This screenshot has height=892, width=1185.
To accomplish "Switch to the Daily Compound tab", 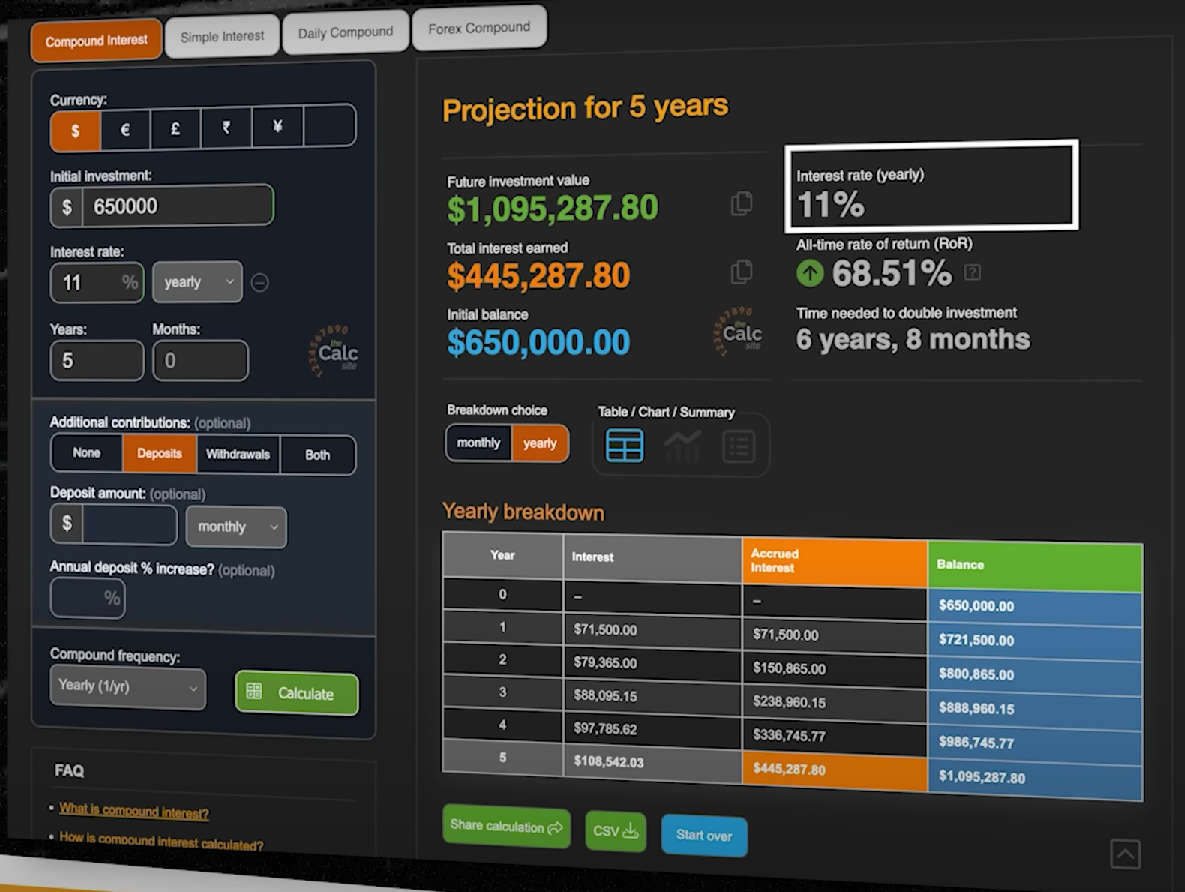I will tap(345, 33).
